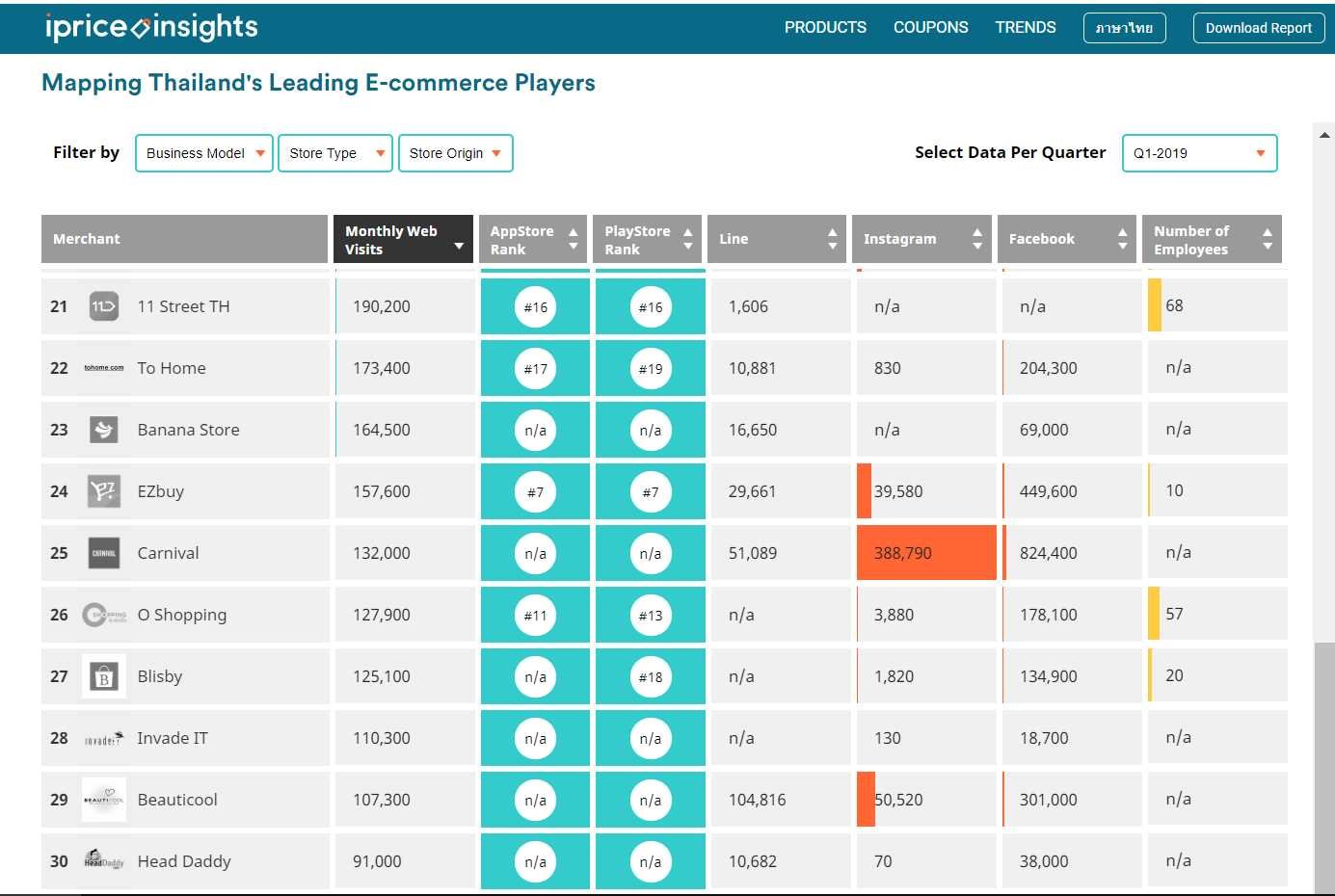
Task: Click Carnival's 824,400 Facebook value
Action: pos(1049,553)
